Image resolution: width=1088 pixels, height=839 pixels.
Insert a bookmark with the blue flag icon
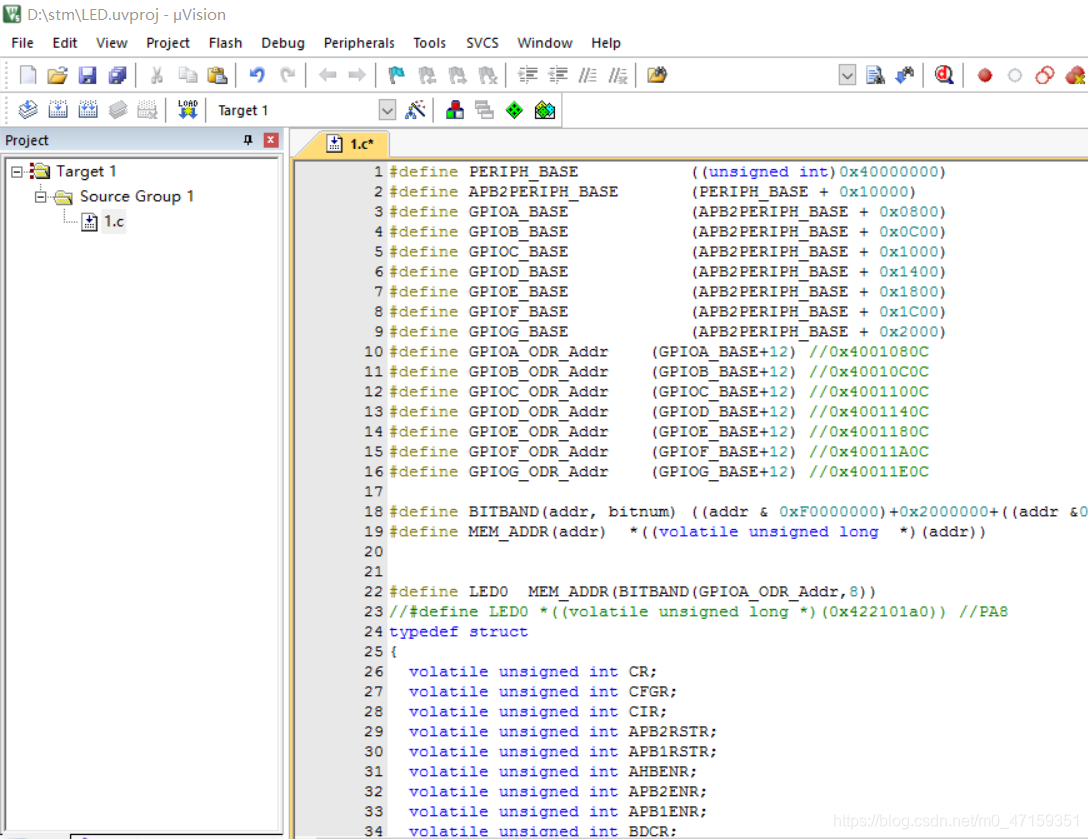pos(396,75)
